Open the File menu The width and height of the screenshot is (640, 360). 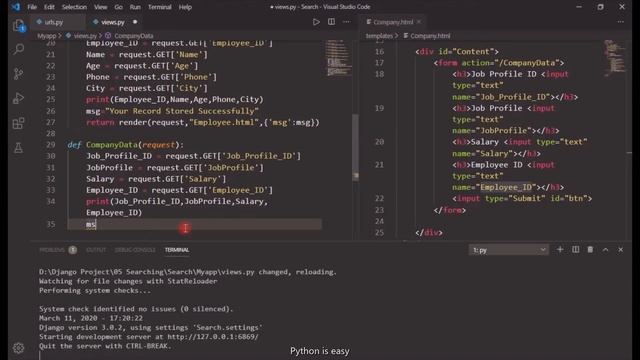point(32,7)
